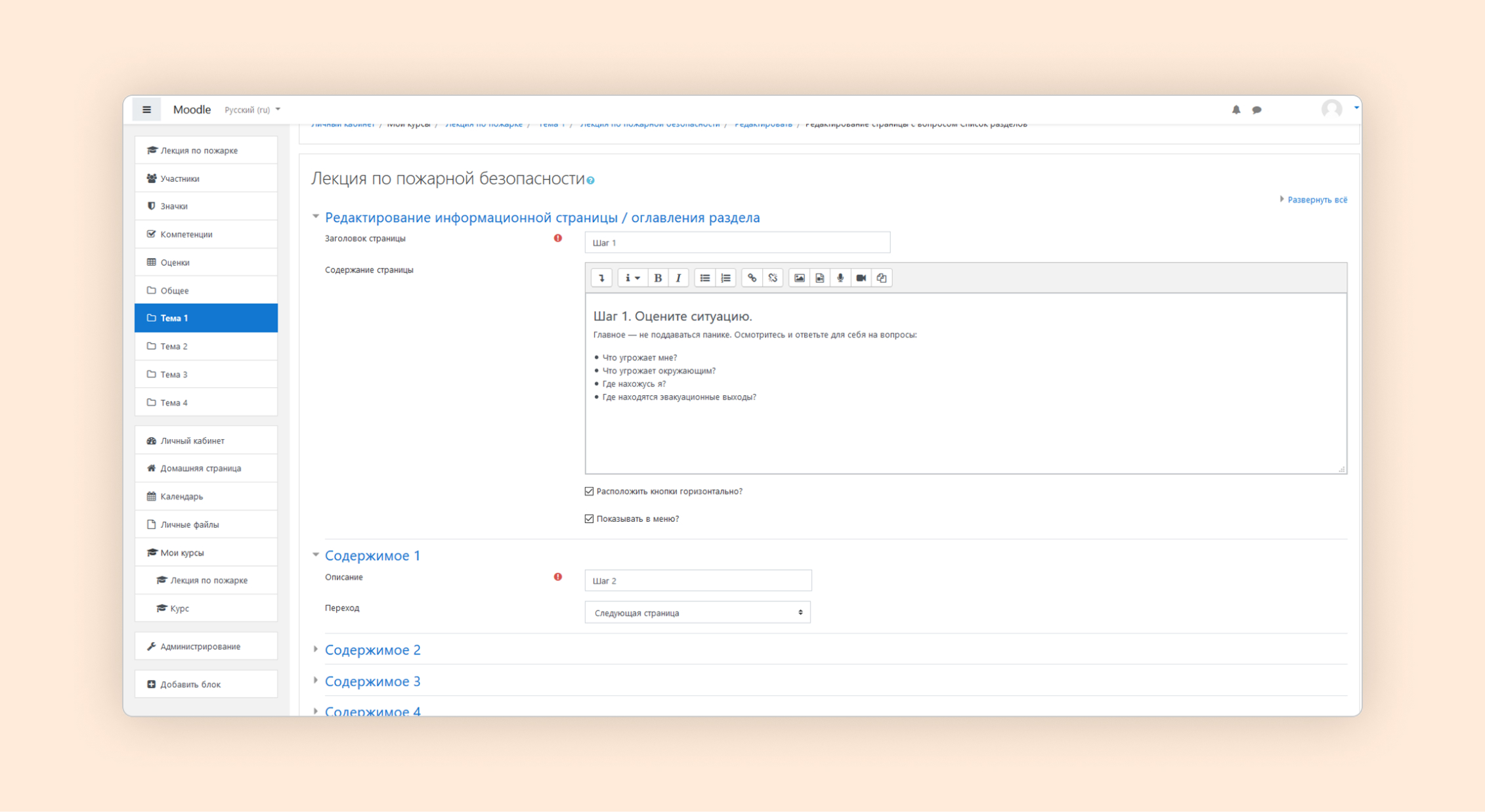1485x812 pixels.
Task: Click required icon beside Описание
Action: [x=558, y=577]
